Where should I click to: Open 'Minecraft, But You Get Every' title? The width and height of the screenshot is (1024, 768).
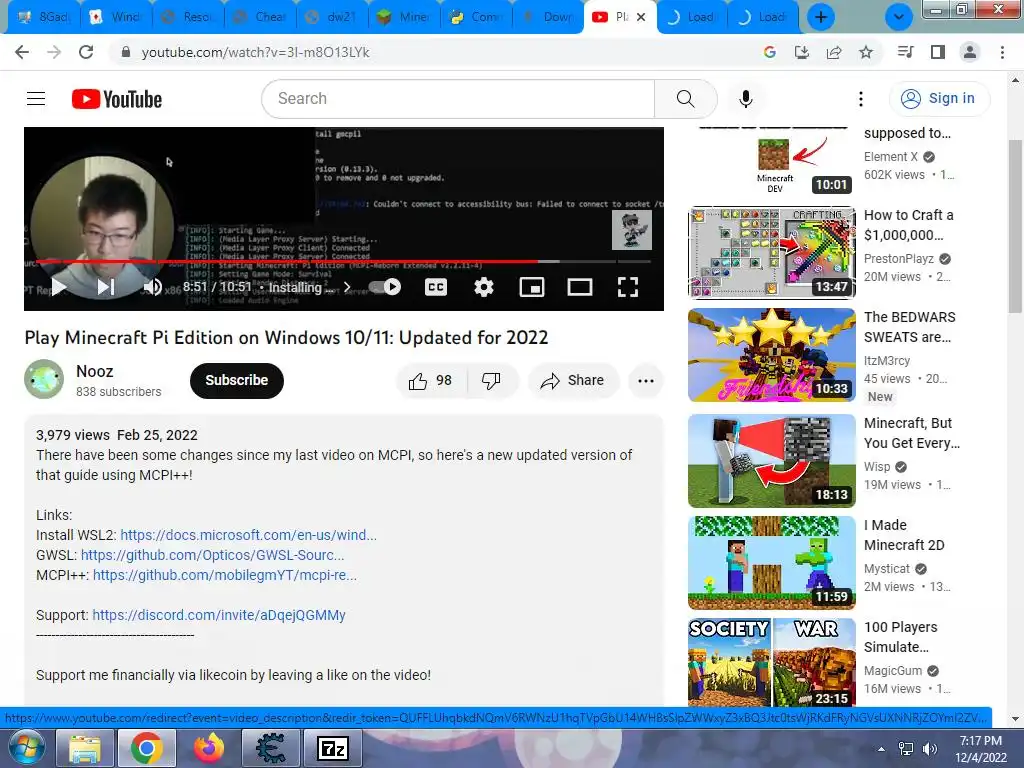(912, 433)
